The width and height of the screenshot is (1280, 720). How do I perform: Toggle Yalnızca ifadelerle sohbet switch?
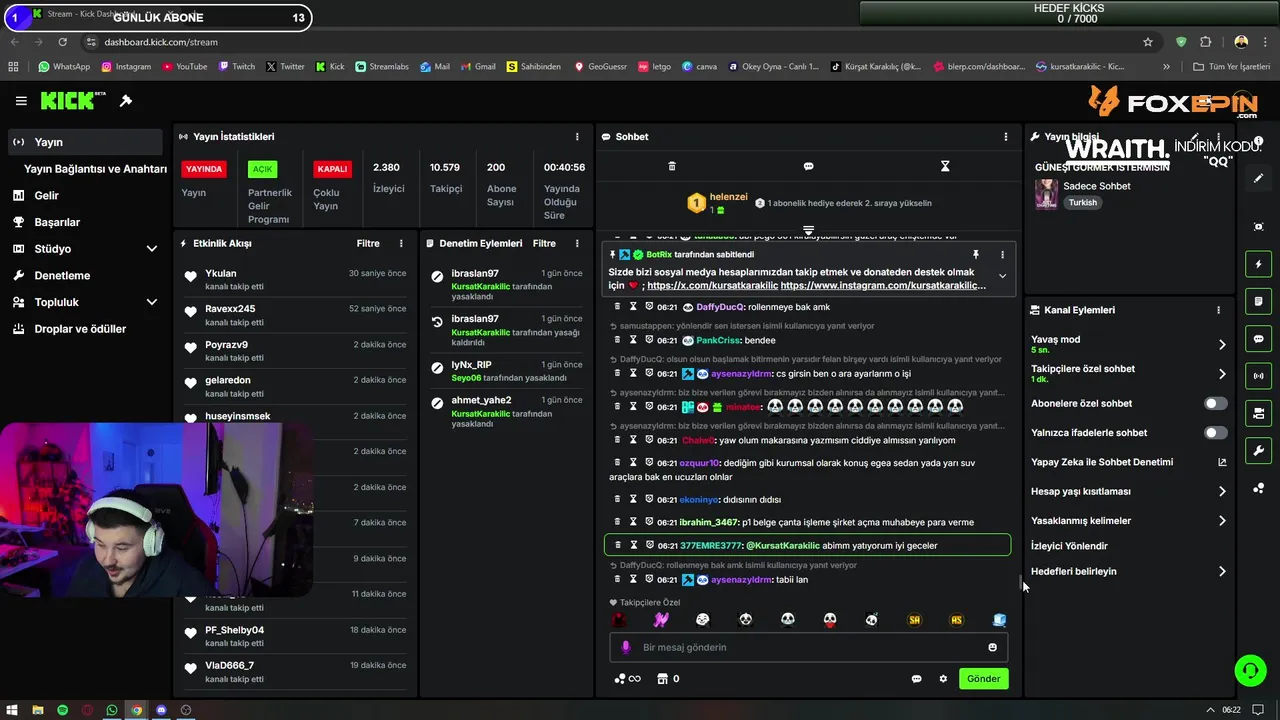tap(1216, 433)
